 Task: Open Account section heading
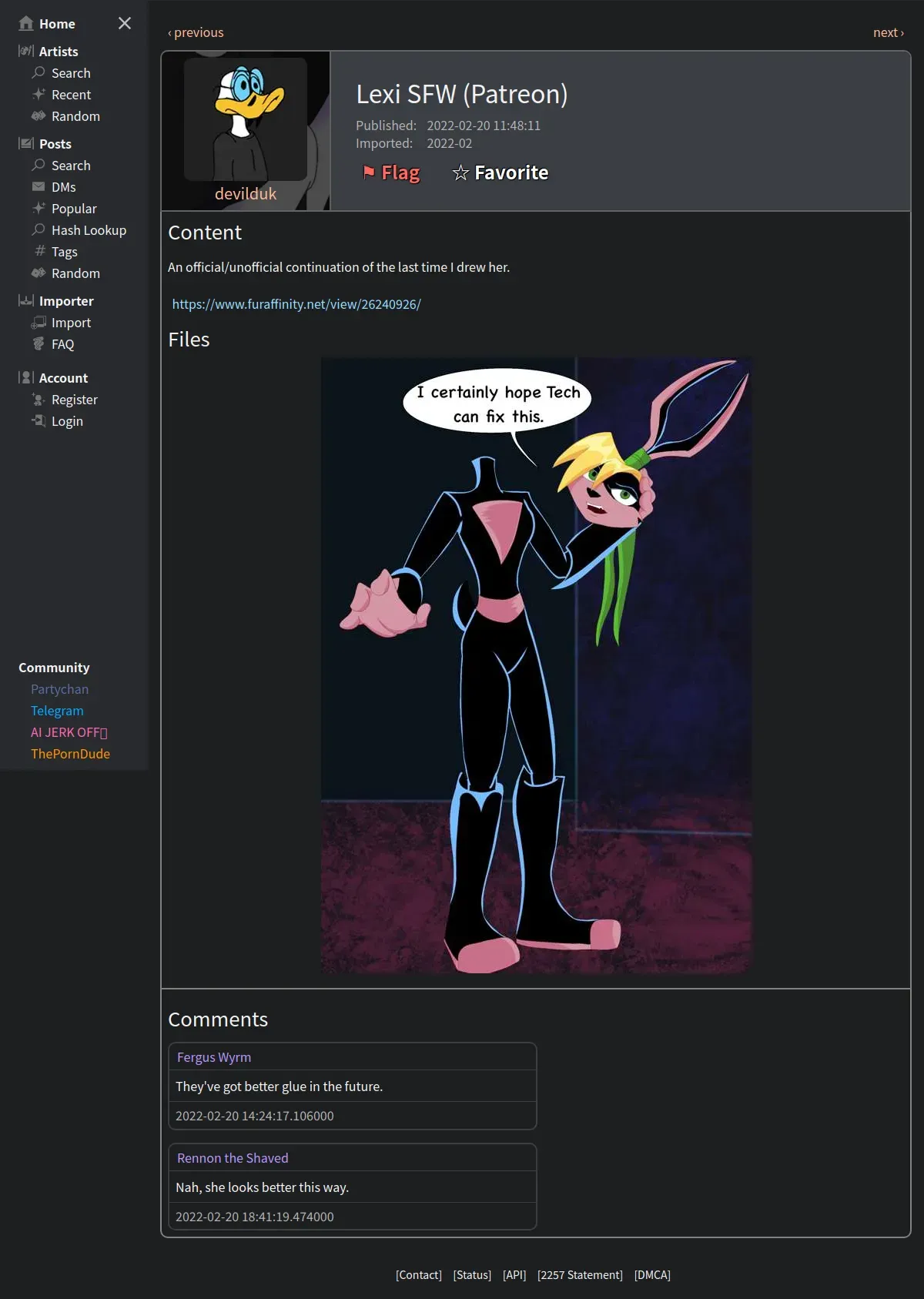tap(63, 378)
